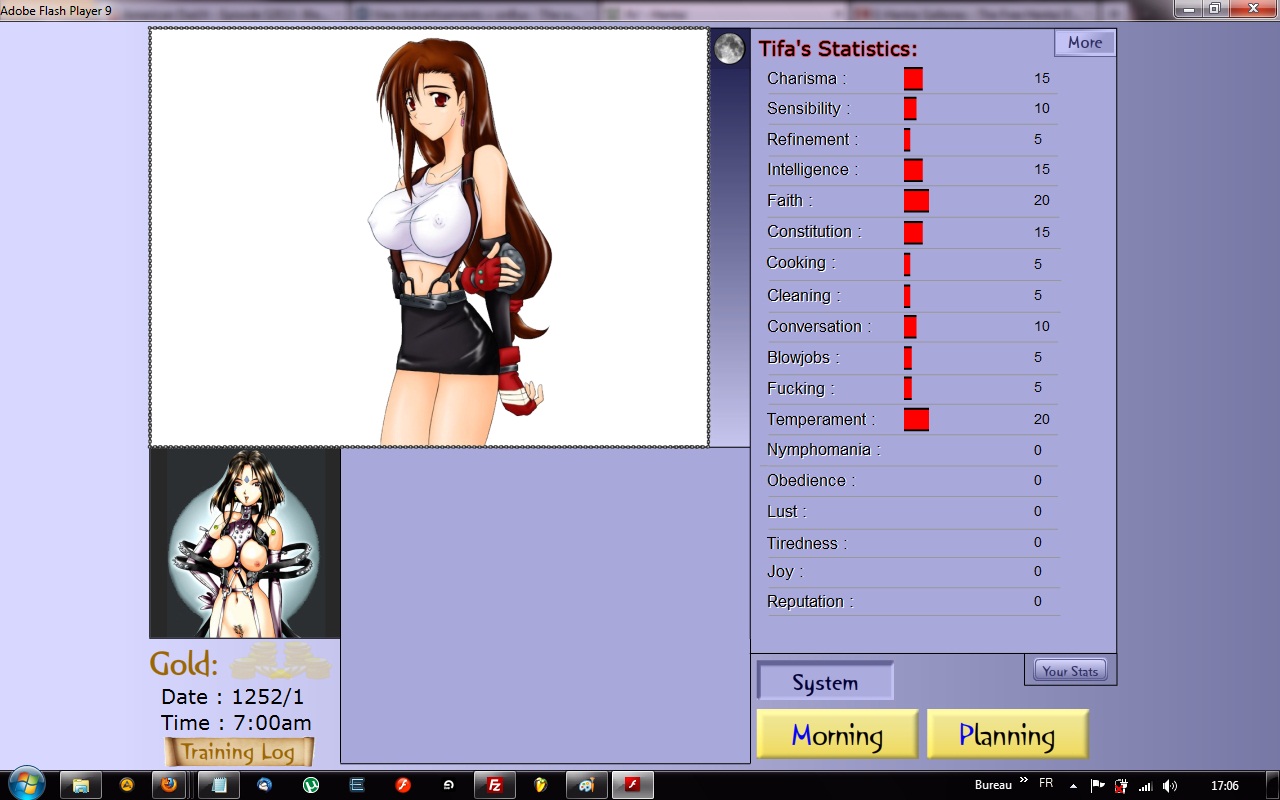The image size is (1280, 800).
Task: Click the Morning action button
Action: (837, 735)
